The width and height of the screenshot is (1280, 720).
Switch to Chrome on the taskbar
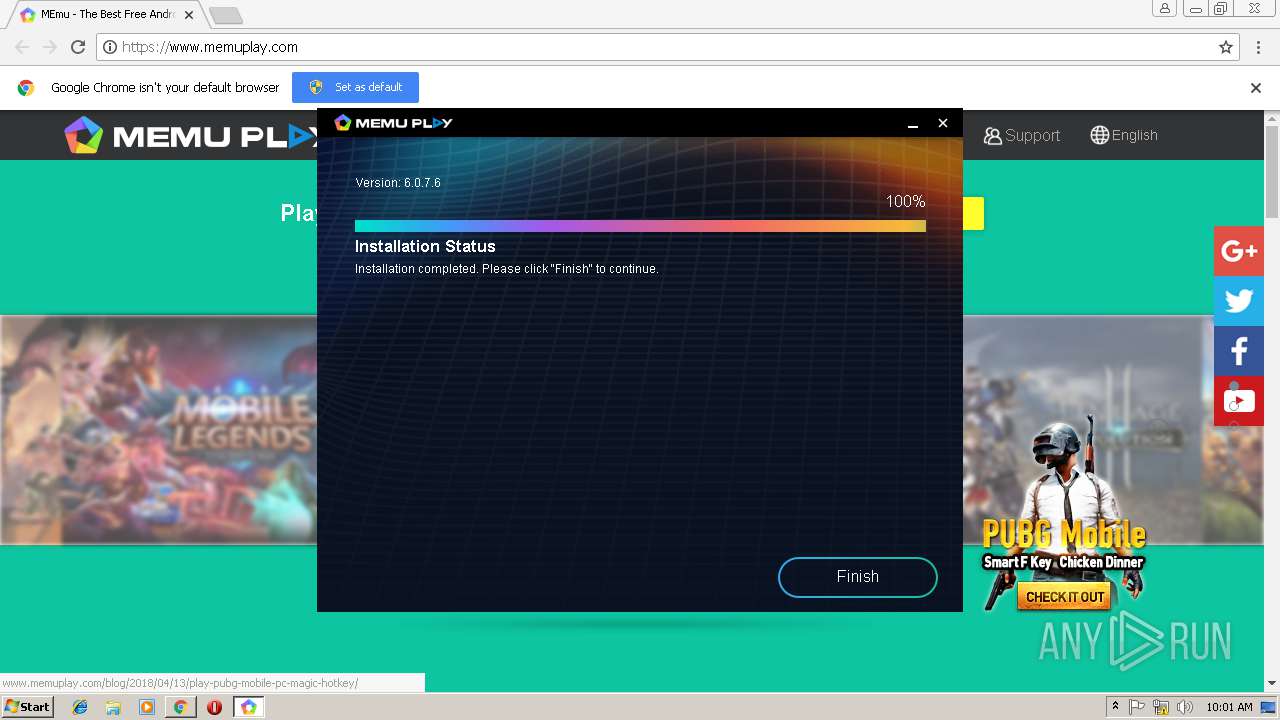pyautogui.click(x=180, y=707)
